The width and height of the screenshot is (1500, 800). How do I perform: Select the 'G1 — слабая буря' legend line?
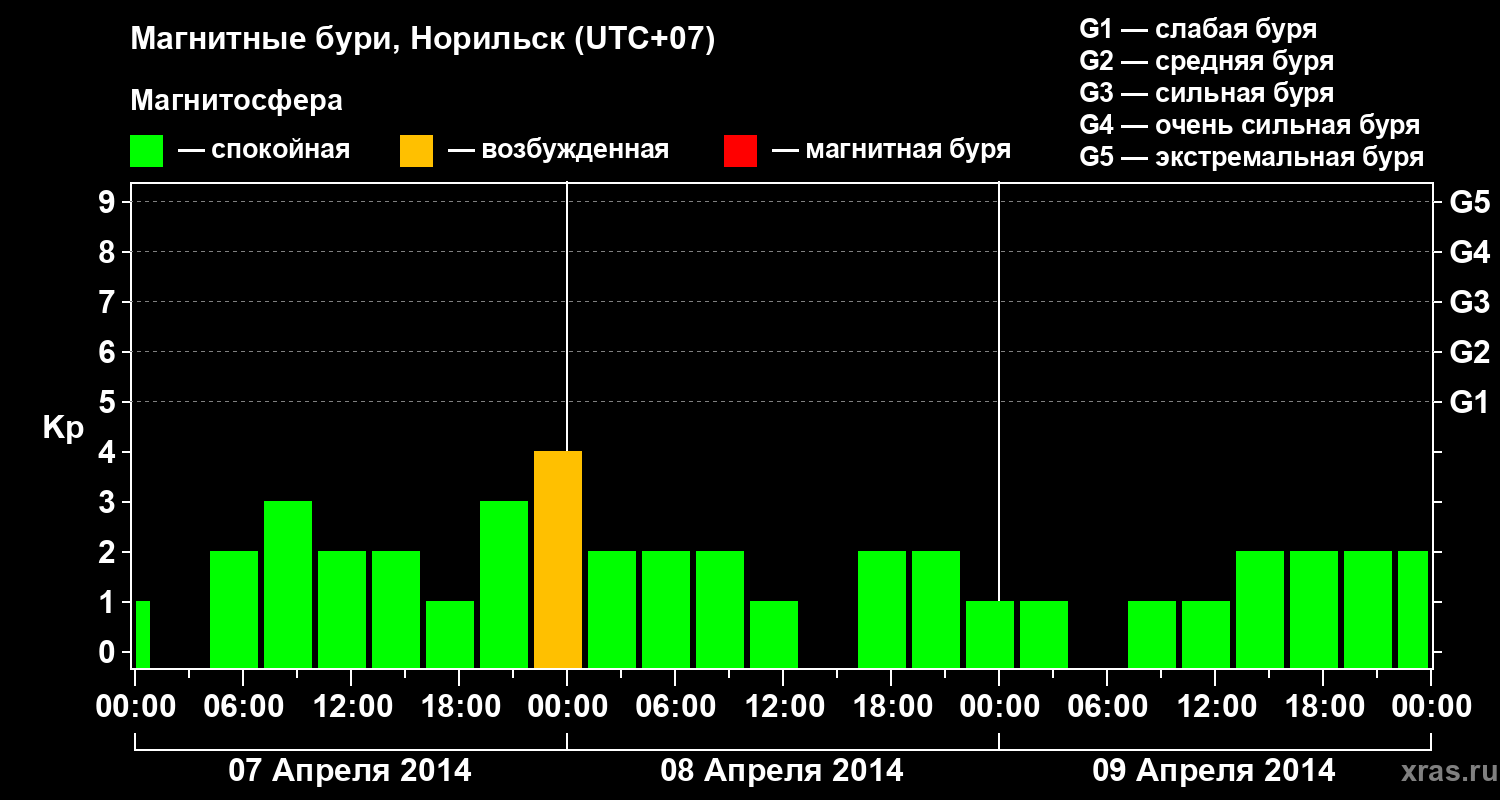coord(1198,29)
